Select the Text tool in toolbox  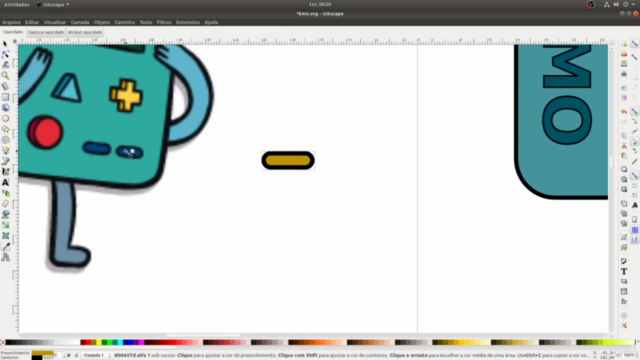pyautogui.click(x=5, y=182)
